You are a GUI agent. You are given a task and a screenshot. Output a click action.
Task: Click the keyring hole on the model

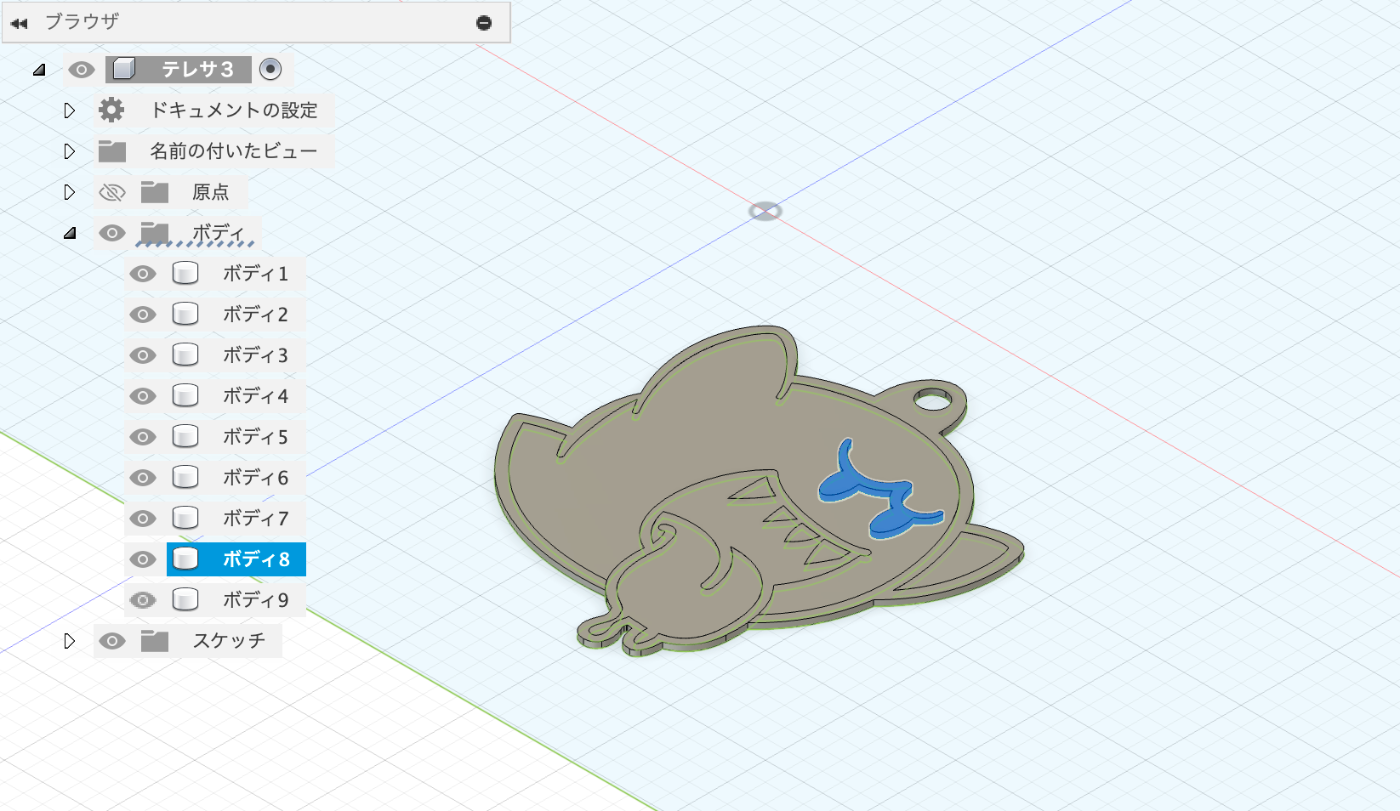pos(933,399)
